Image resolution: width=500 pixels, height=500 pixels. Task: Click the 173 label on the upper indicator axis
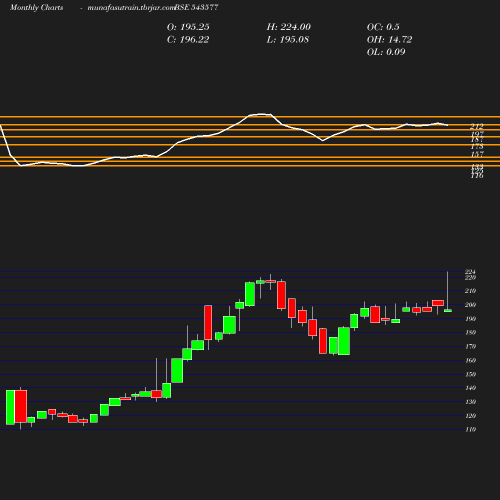click(x=477, y=146)
